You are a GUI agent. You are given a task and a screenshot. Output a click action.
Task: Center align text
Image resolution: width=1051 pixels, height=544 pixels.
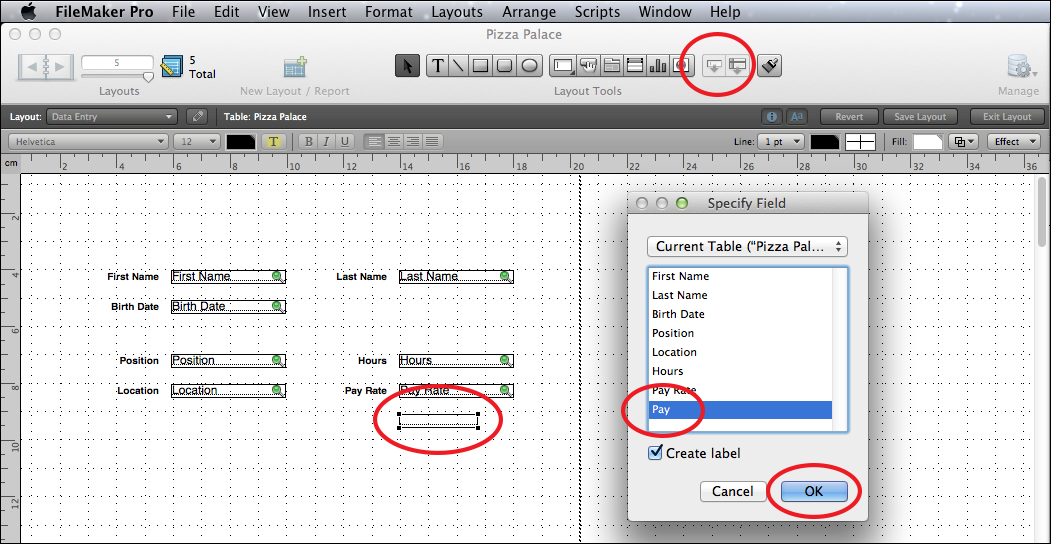click(x=394, y=141)
